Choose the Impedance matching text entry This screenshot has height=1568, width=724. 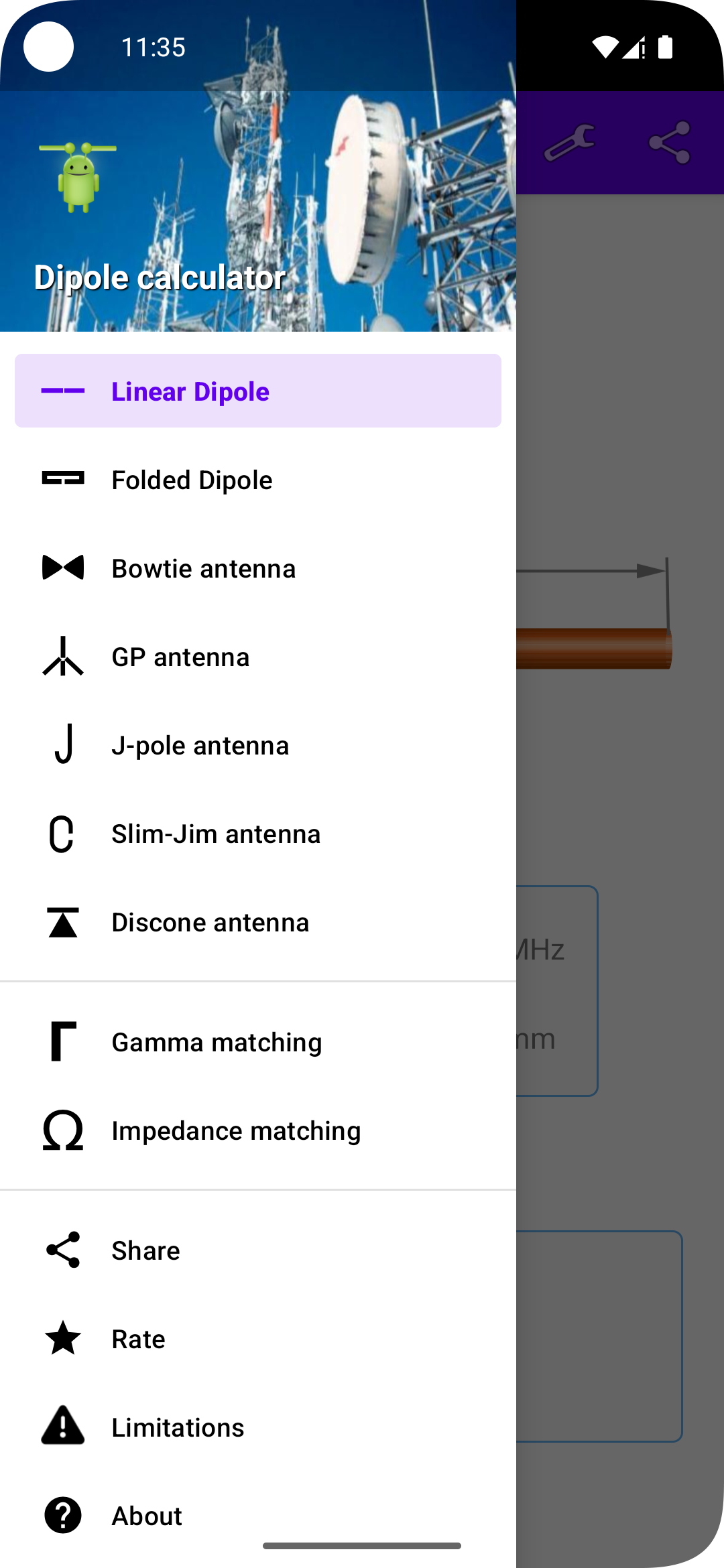point(236,1130)
